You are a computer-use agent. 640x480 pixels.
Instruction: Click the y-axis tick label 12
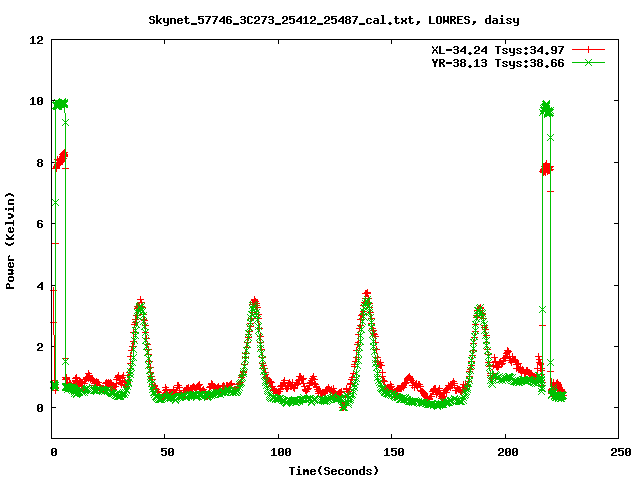[36, 40]
